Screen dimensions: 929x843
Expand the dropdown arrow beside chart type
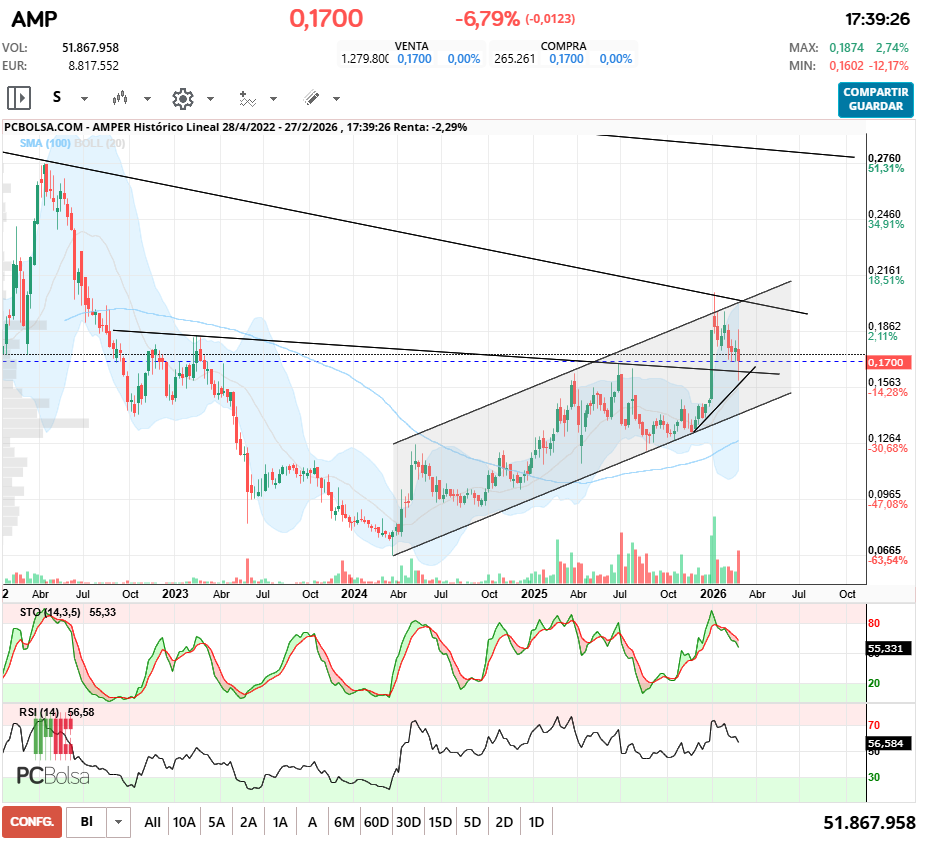pyautogui.click(x=148, y=99)
